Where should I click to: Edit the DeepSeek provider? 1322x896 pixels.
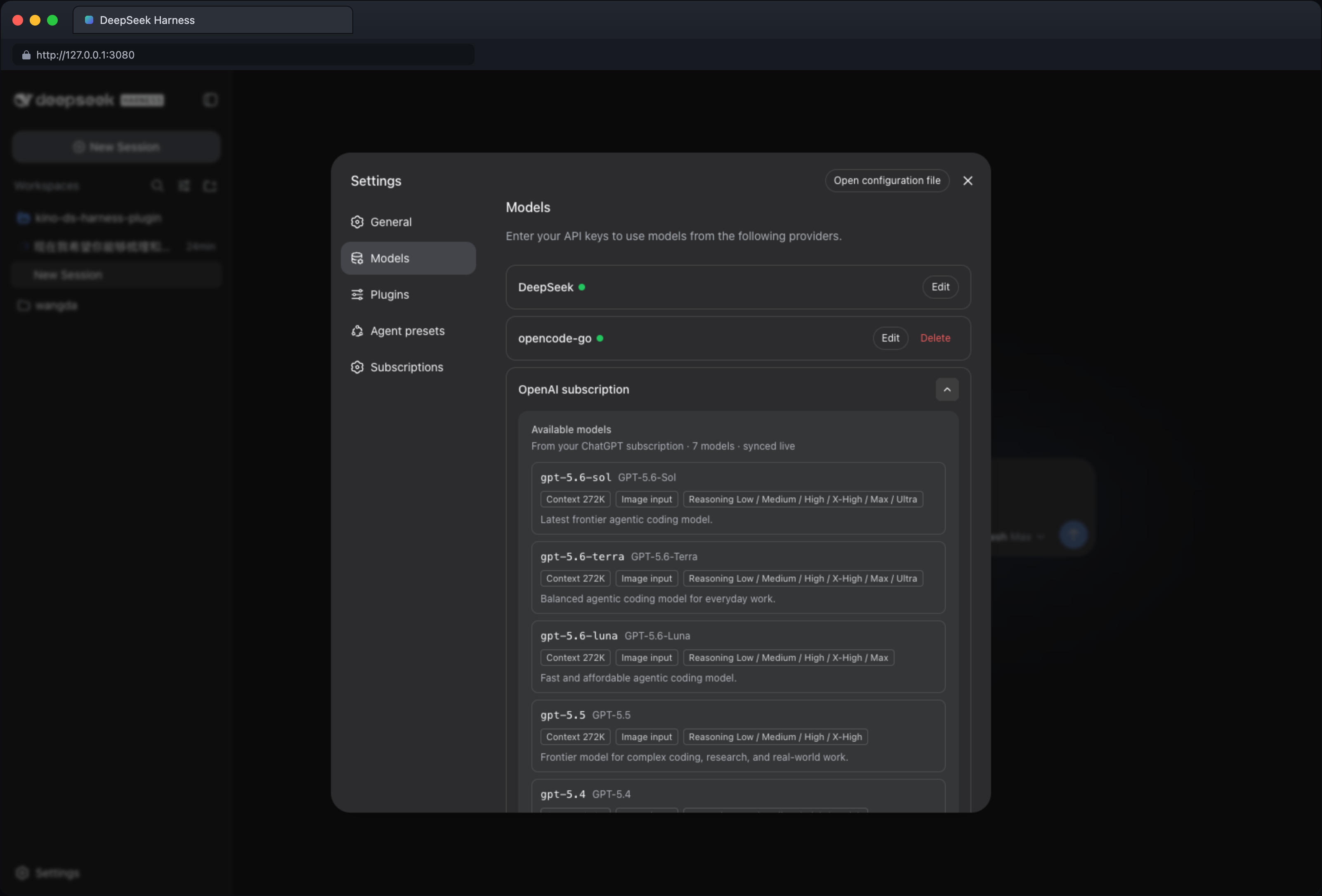[940, 287]
